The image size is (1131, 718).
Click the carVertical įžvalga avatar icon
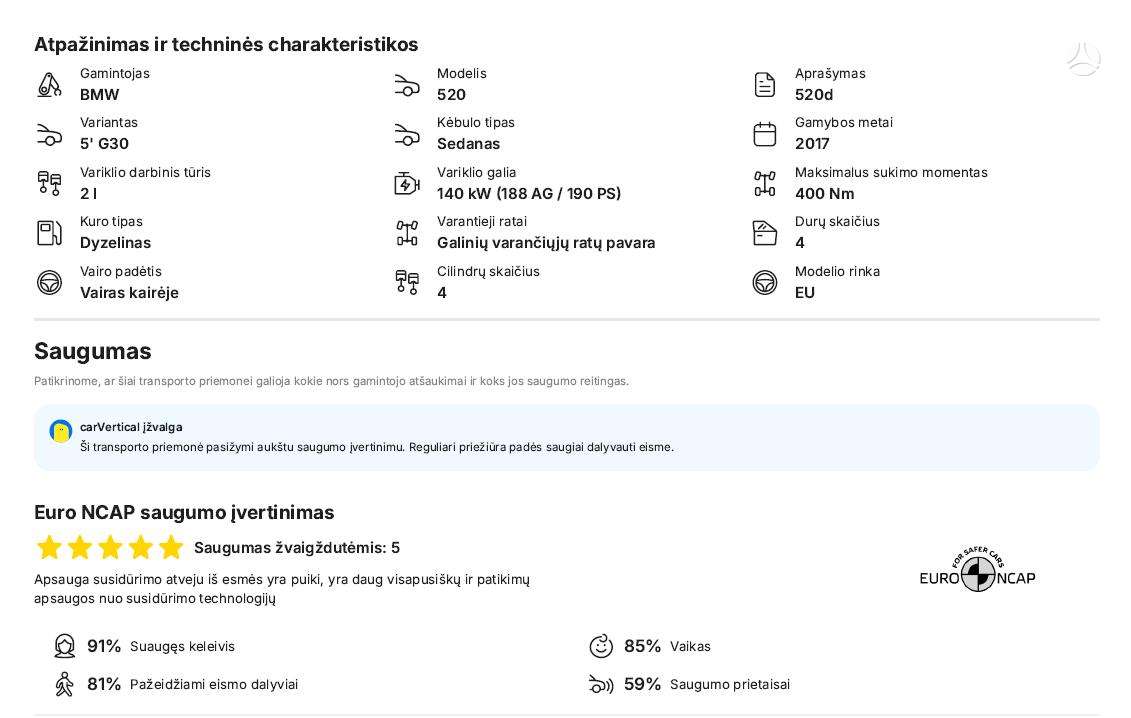61,431
